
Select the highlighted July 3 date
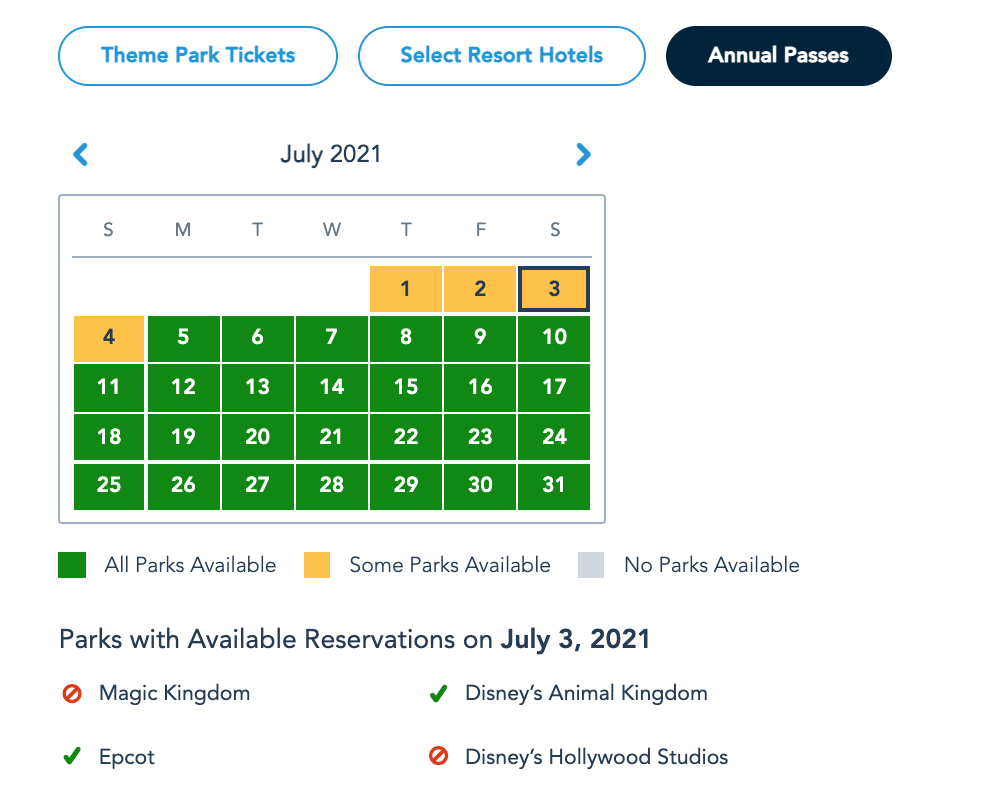[554, 289]
